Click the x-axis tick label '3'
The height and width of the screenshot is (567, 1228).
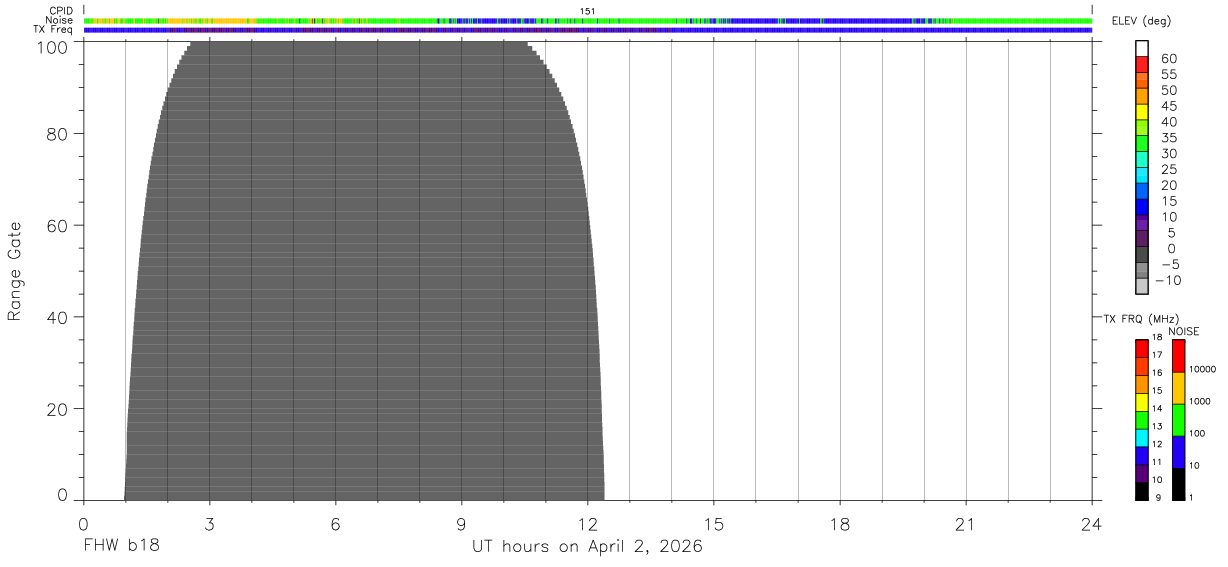click(x=209, y=524)
